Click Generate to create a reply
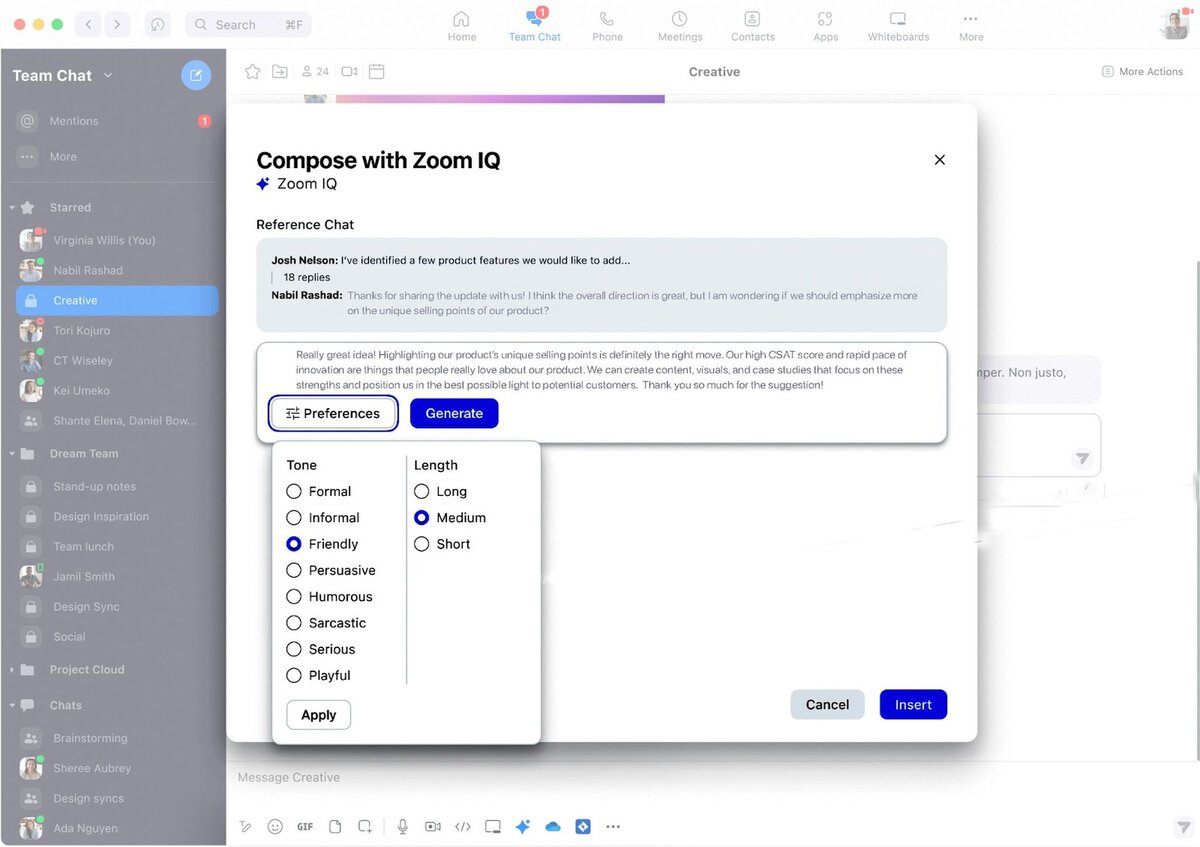This screenshot has width=1200, height=847. (x=454, y=413)
